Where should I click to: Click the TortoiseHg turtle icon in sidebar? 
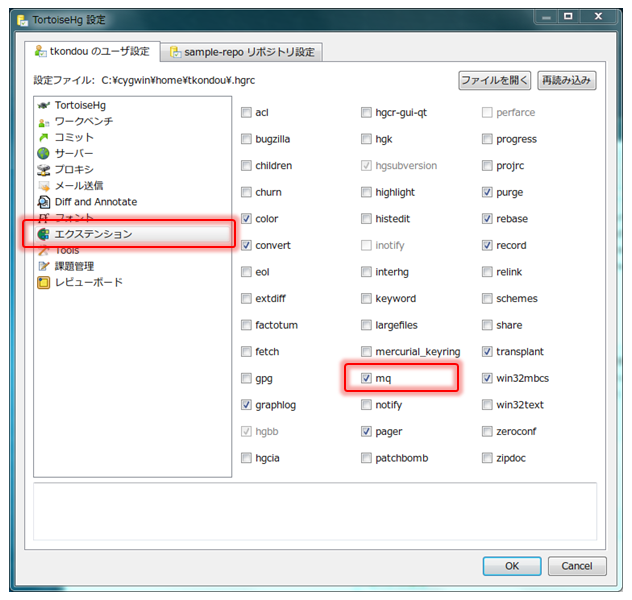coord(44,106)
